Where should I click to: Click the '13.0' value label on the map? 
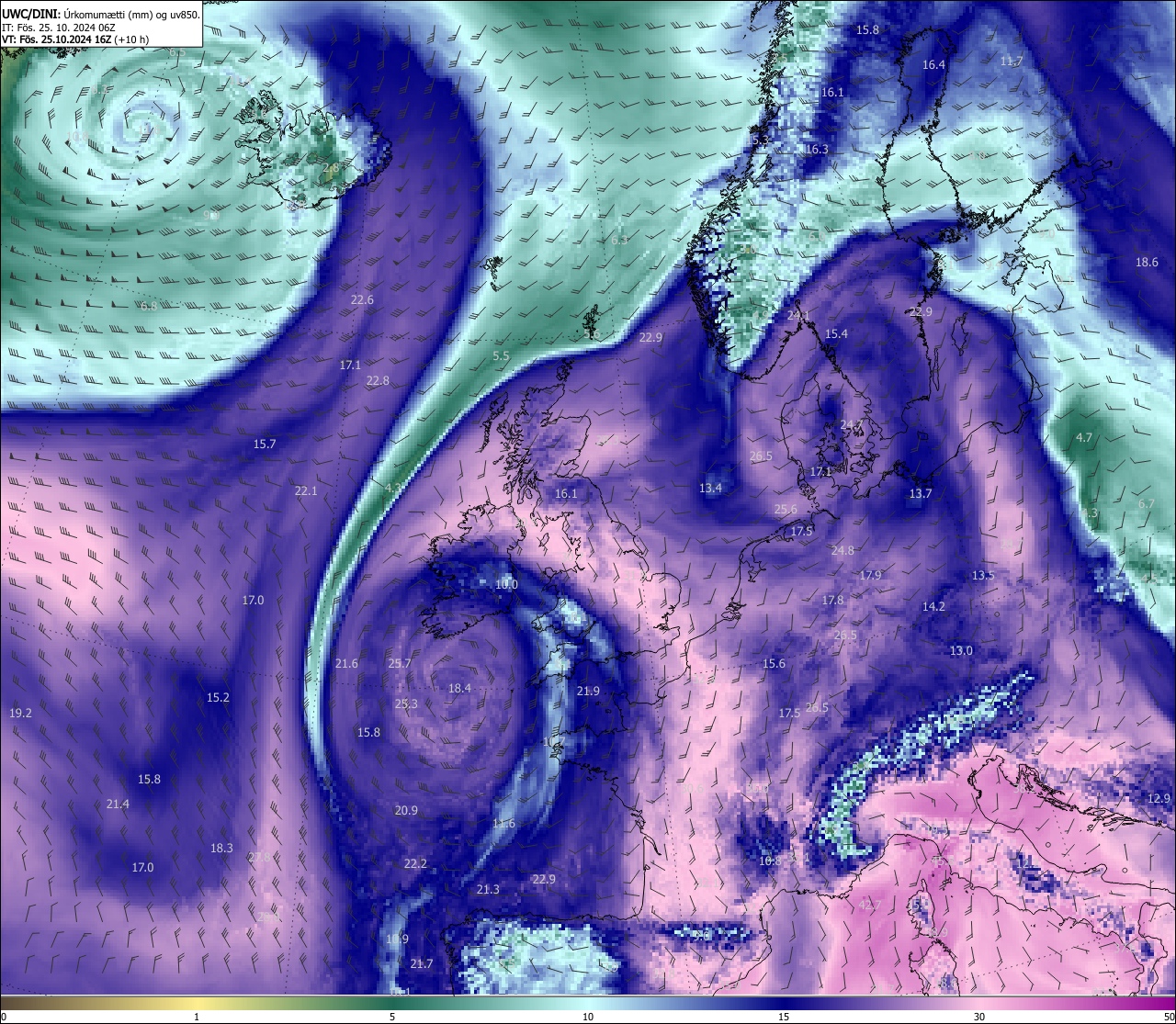[961, 650]
